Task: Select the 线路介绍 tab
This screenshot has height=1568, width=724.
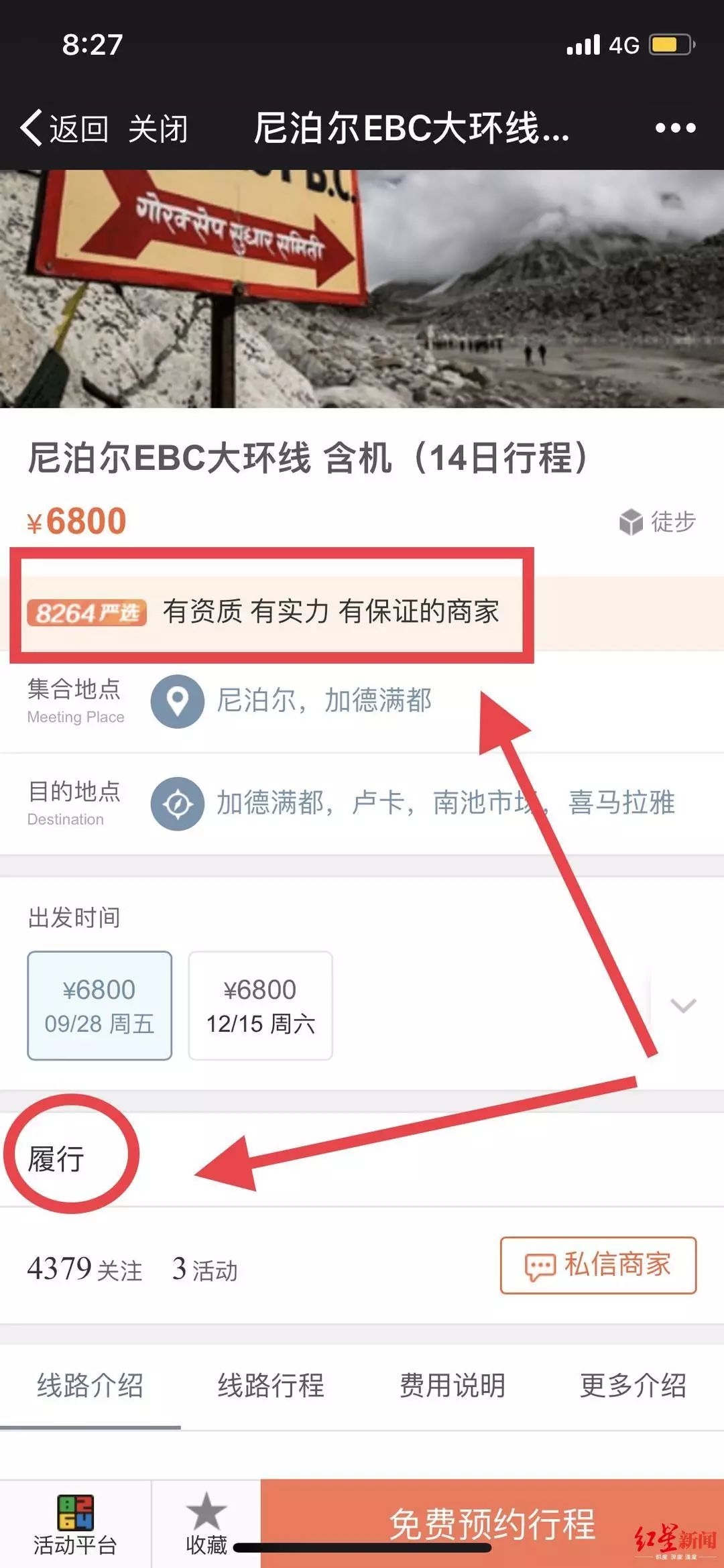Action: (x=90, y=1385)
